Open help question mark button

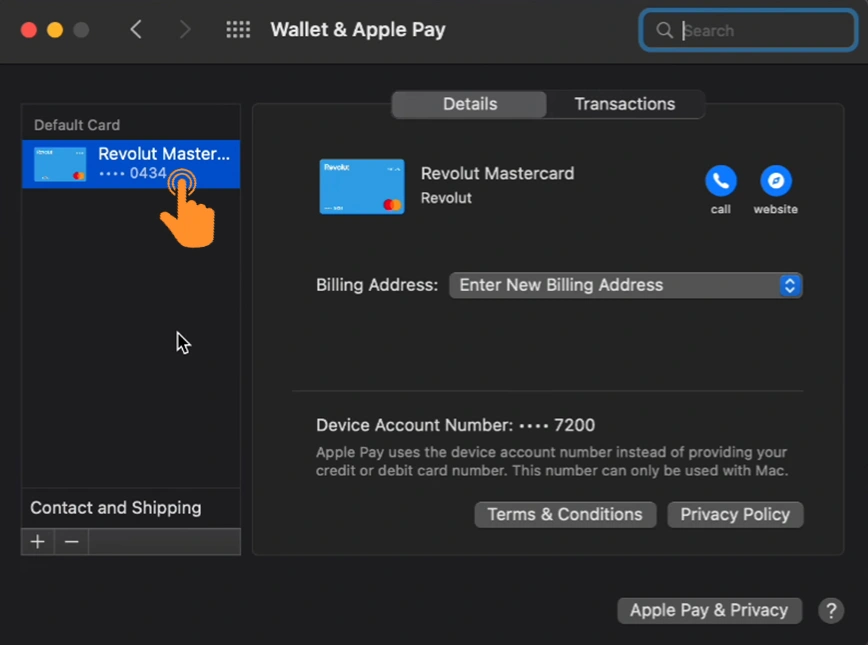831,611
